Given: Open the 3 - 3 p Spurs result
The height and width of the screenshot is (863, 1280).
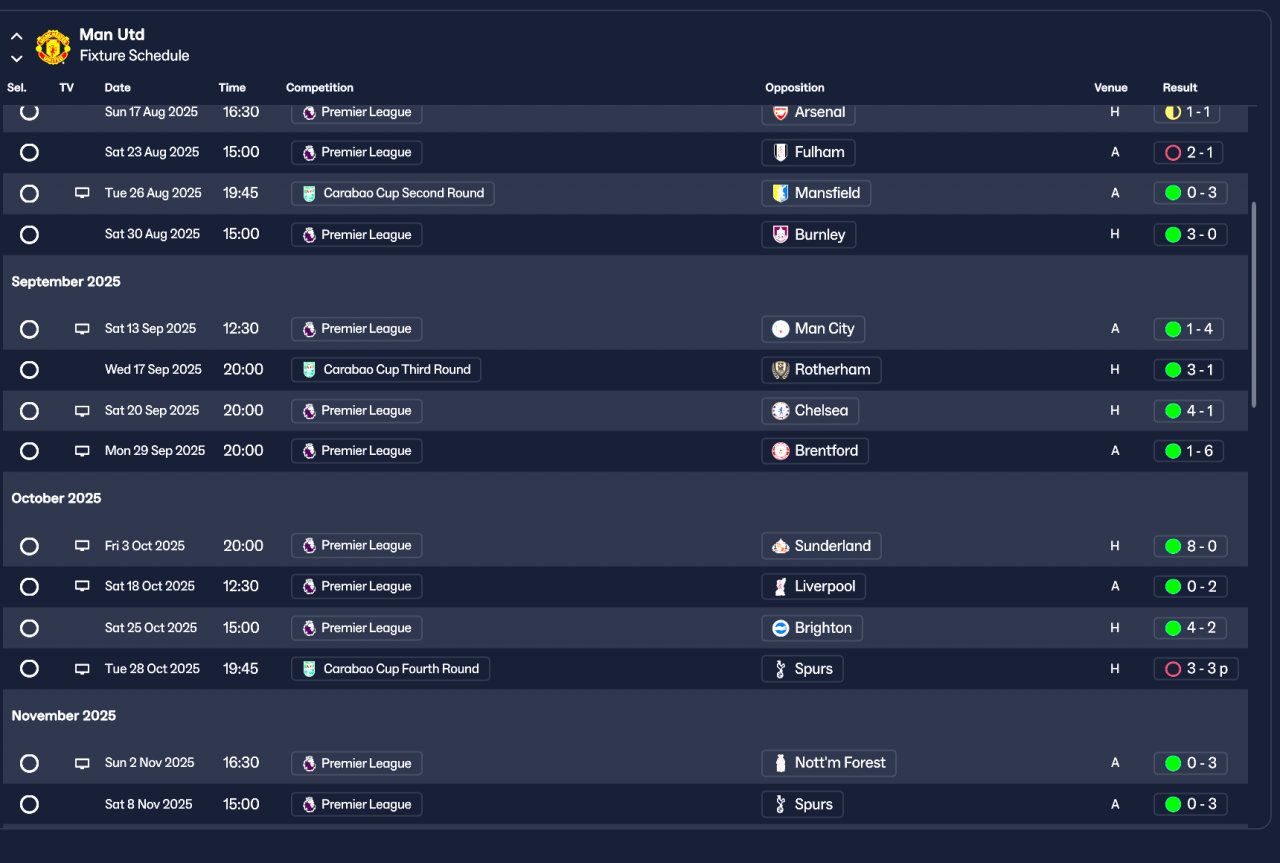Looking at the screenshot, I should [1195, 669].
